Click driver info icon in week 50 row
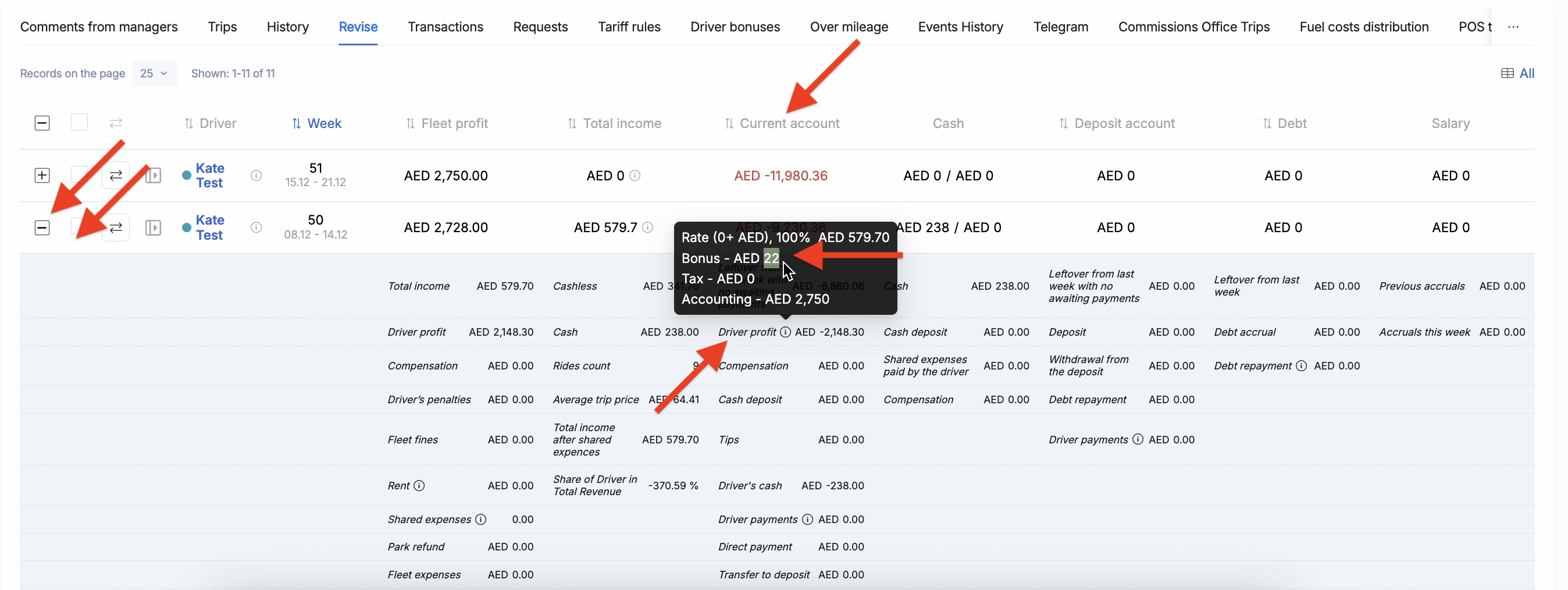 (256, 228)
